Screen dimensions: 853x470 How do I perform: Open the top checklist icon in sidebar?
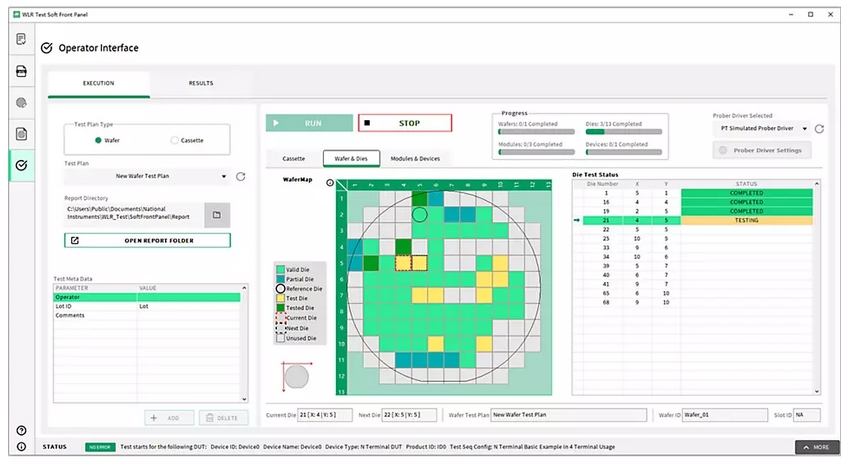click(21, 39)
